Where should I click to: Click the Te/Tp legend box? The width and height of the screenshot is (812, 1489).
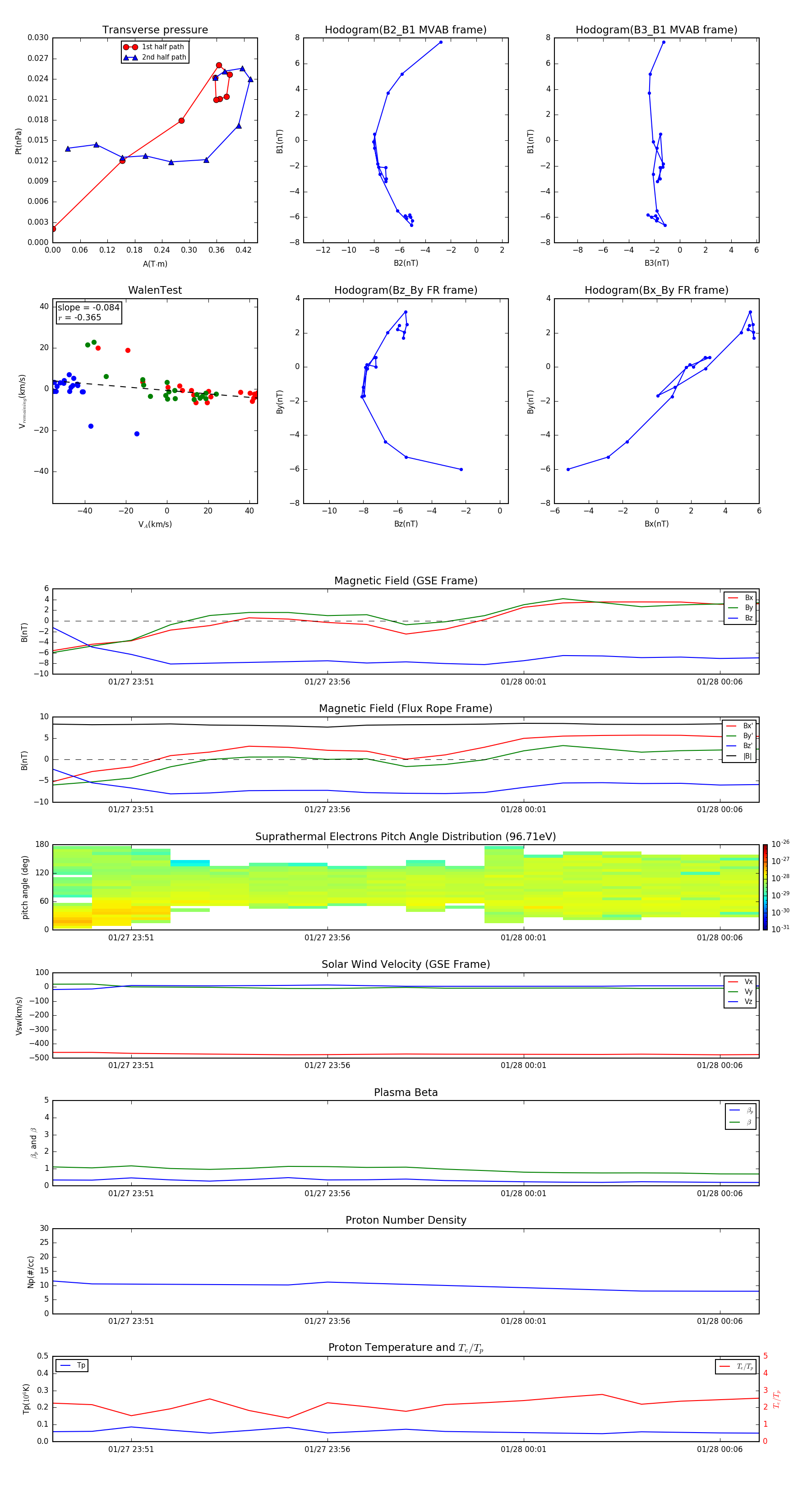736,1366
